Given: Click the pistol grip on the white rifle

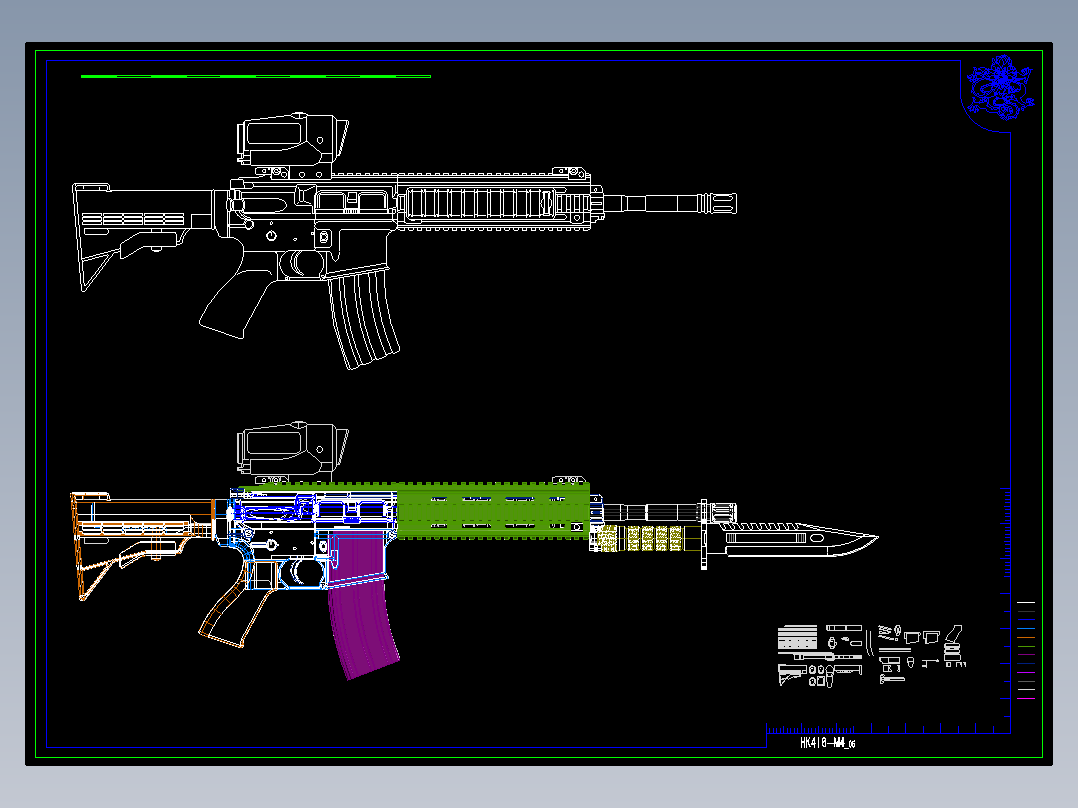Looking at the screenshot, I should (230, 305).
